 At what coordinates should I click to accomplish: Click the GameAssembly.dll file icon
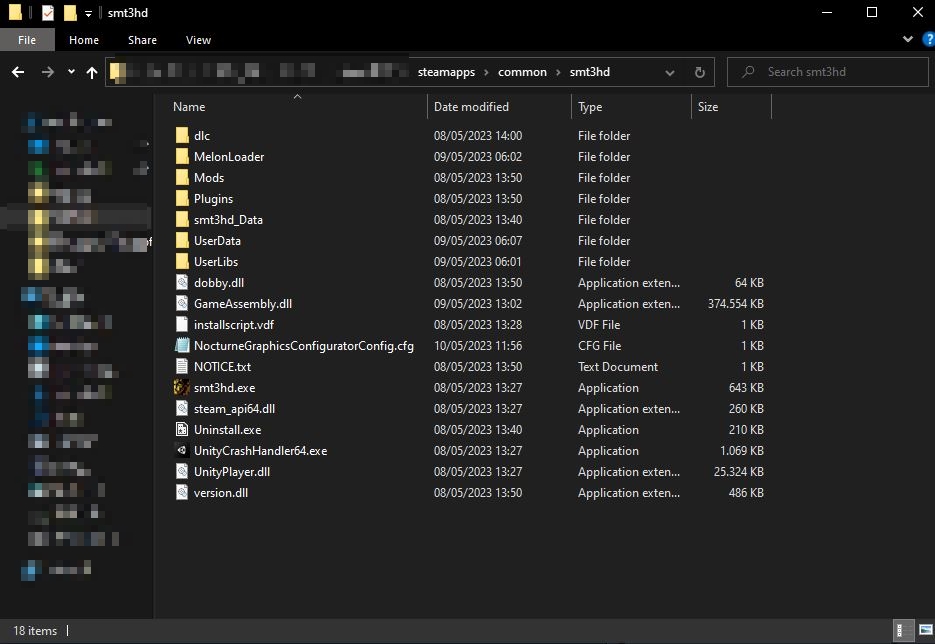point(182,304)
